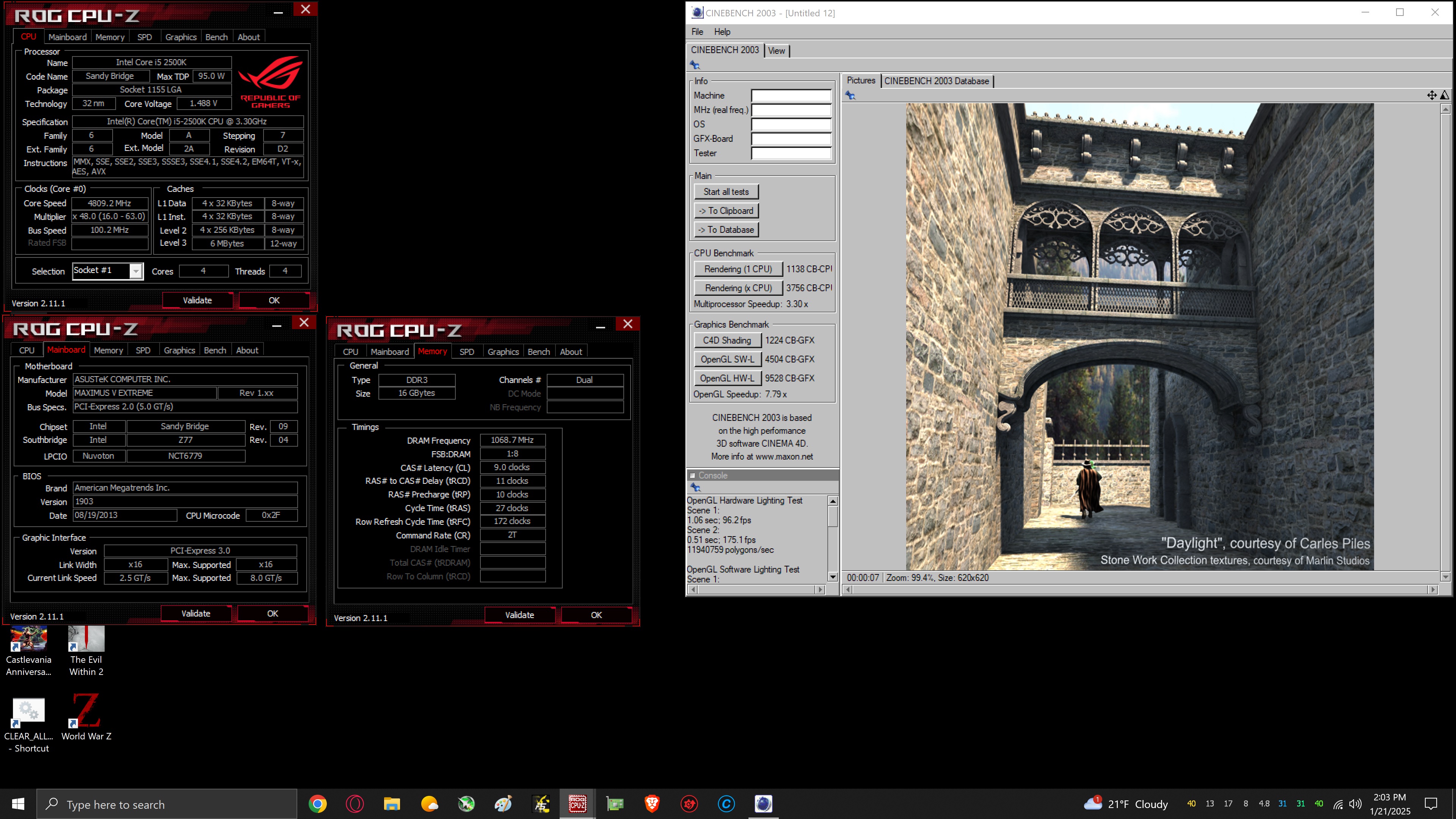Collapse the Console panel toggle
The width and height of the screenshot is (1456, 819).
point(692,475)
